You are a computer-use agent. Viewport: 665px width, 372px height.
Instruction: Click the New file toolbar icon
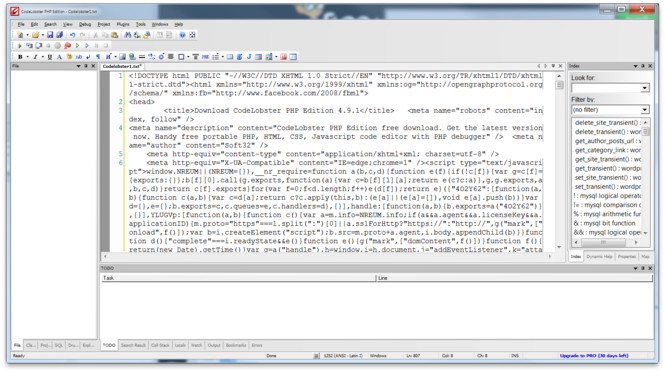[20, 35]
